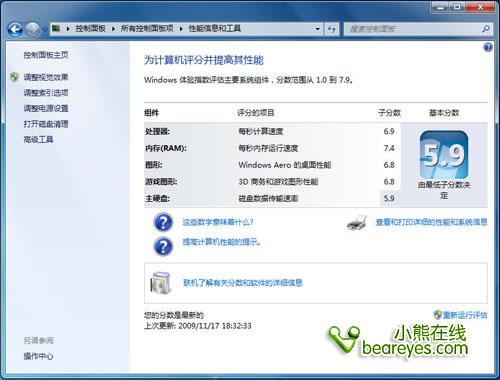The height and width of the screenshot is (380, 500).
Task: Click the 处理器 row label
Action: pos(157,132)
